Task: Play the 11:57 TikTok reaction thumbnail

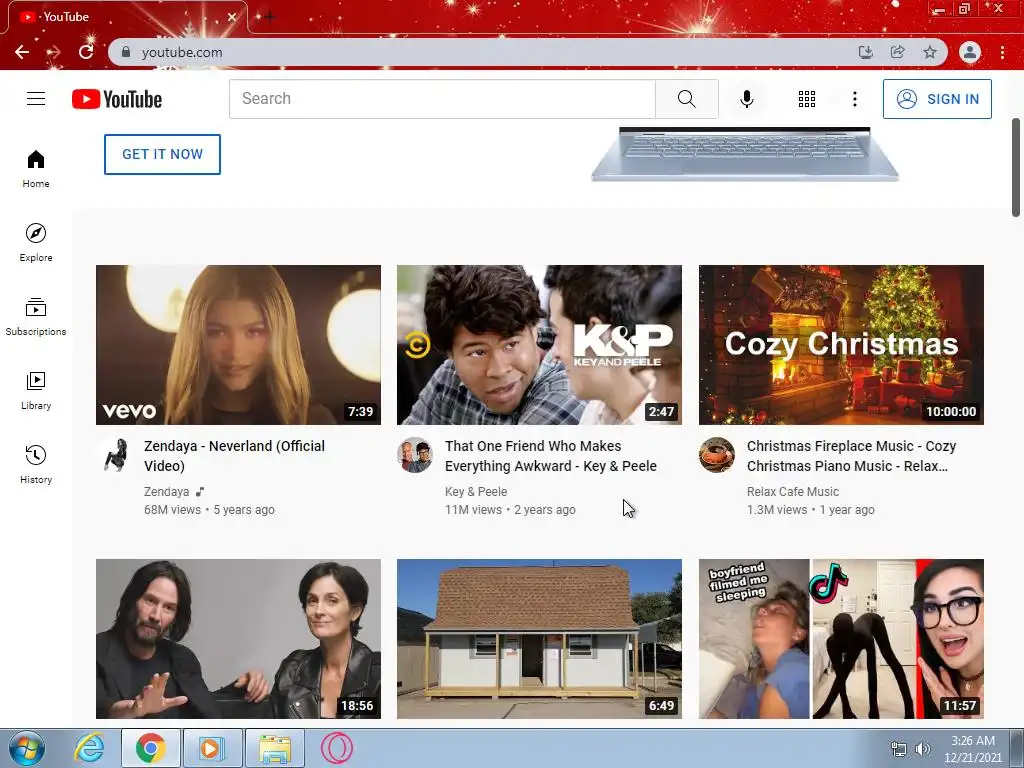Action: pyautogui.click(x=841, y=639)
